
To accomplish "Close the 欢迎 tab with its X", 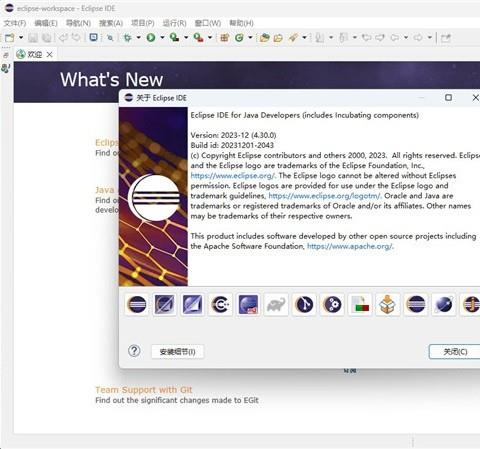I will click(x=50, y=54).
